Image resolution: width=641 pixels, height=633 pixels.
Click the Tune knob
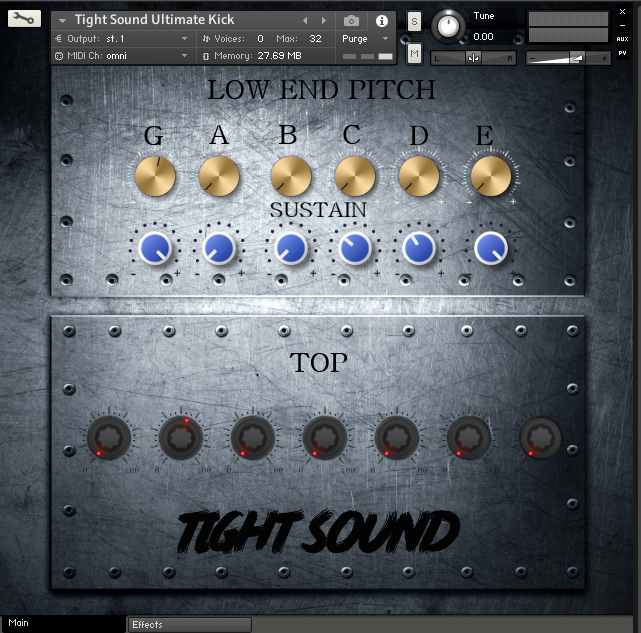pyautogui.click(x=448, y=25)
